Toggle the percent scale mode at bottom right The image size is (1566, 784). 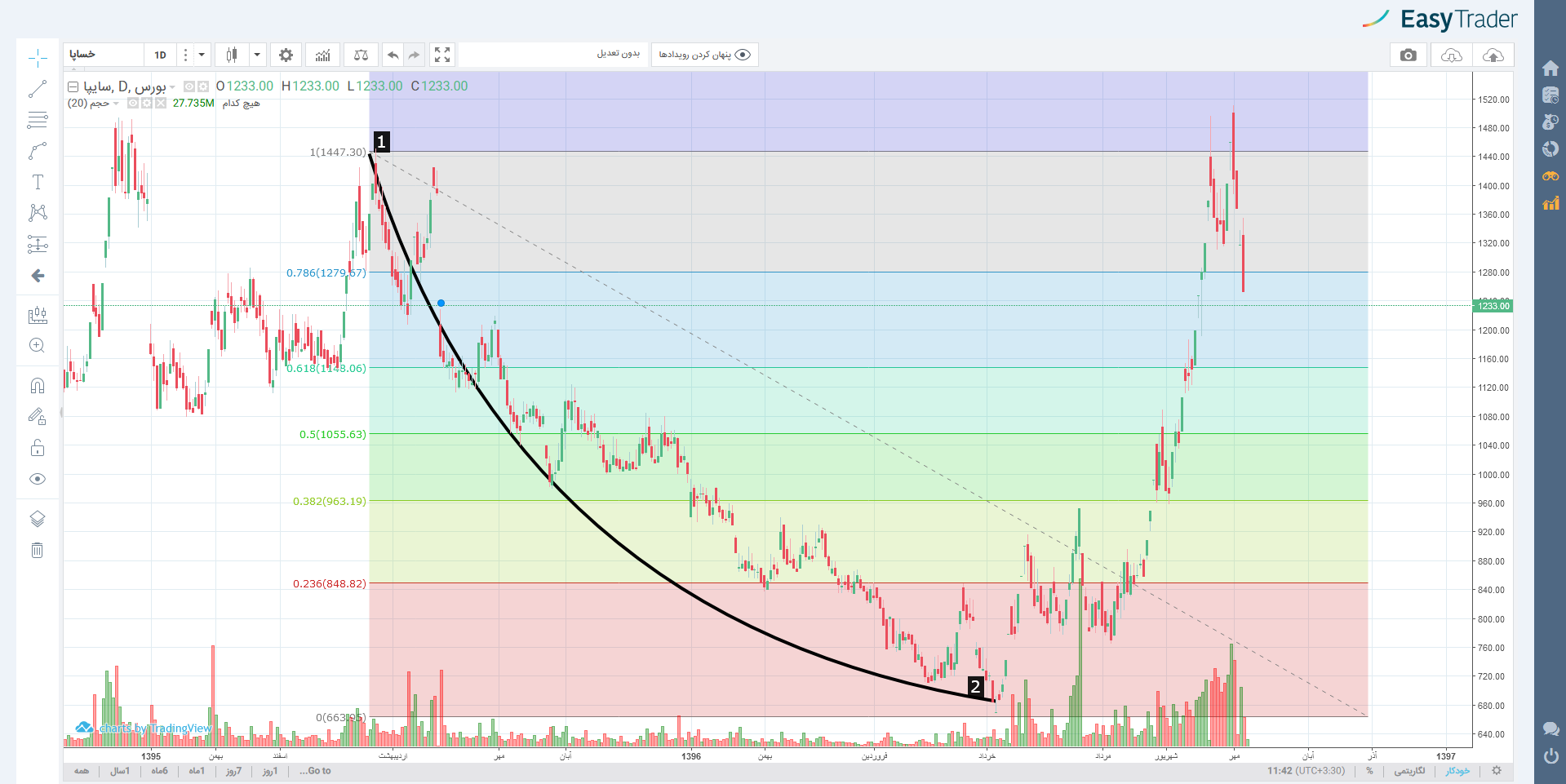1369,771
